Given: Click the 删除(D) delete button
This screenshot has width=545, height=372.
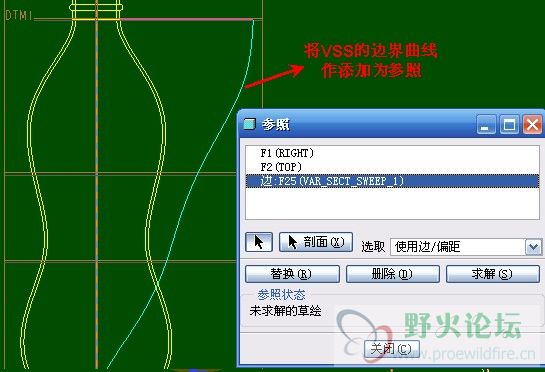Looking at the screenshot, I should tap(393, 274).
